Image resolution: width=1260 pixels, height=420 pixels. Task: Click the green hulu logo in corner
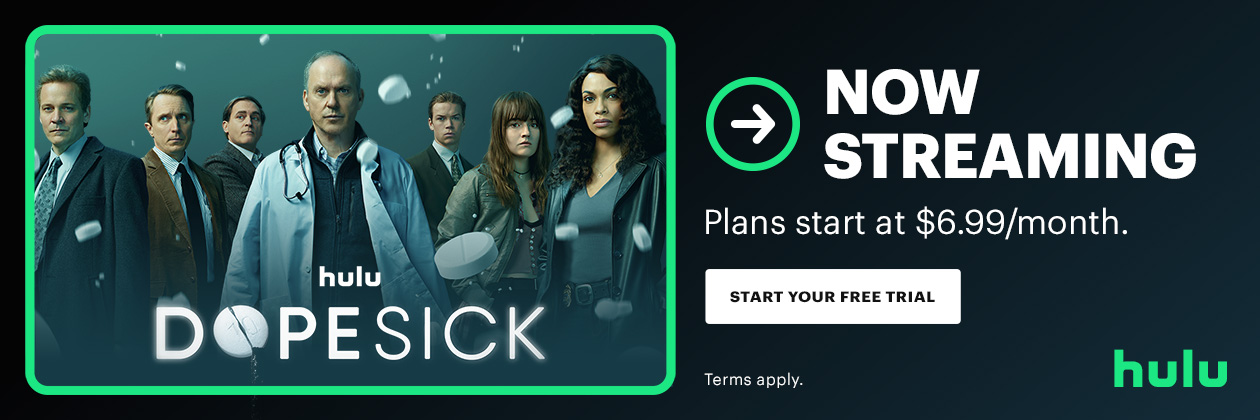[1170, 367]
